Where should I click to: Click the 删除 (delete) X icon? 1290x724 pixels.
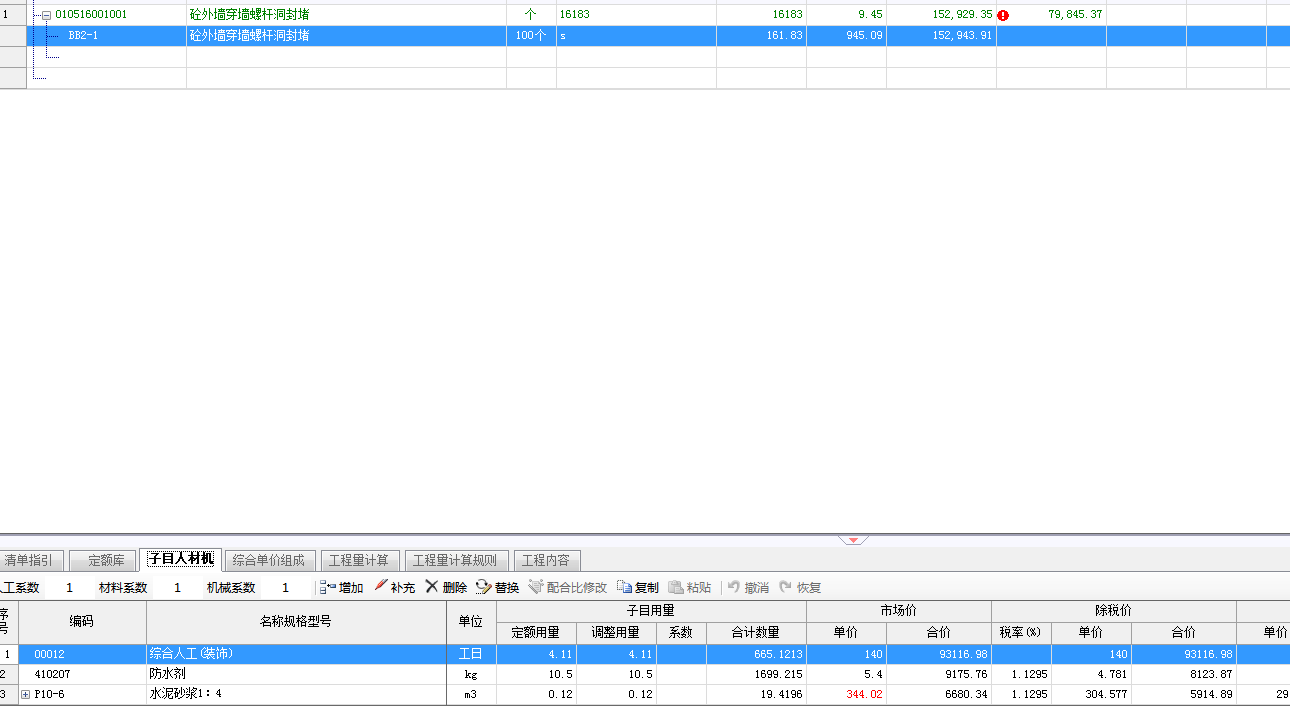[432, 587]
